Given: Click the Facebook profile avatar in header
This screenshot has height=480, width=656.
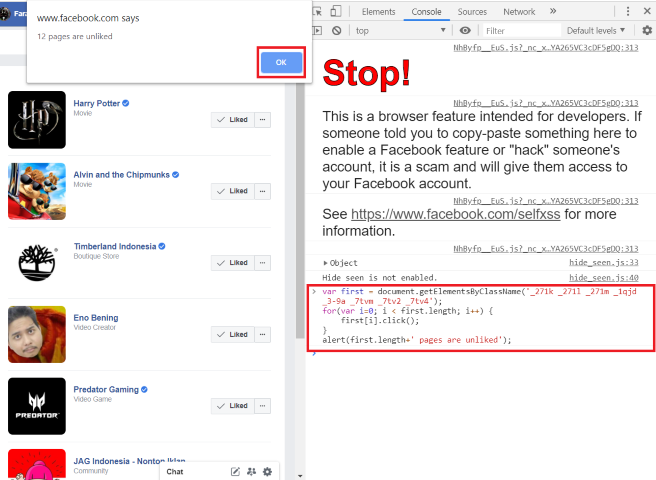Looking at the screenshot, I should (x=5, y=14).
